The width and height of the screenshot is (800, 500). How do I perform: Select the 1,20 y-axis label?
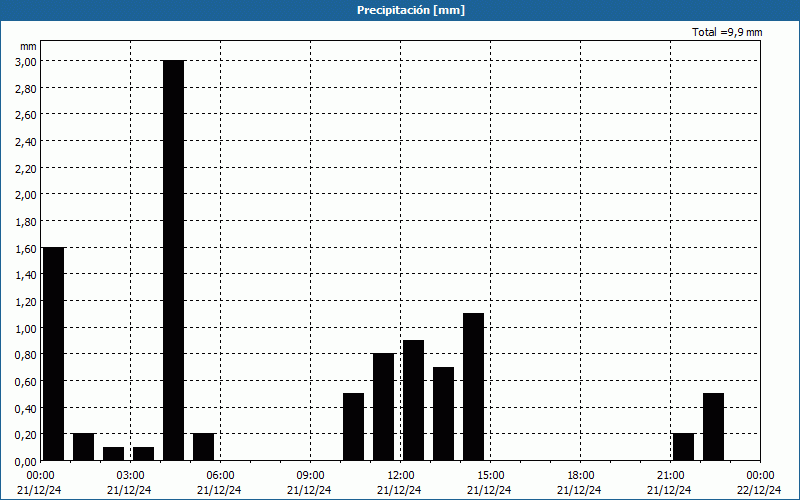[26, 301]
